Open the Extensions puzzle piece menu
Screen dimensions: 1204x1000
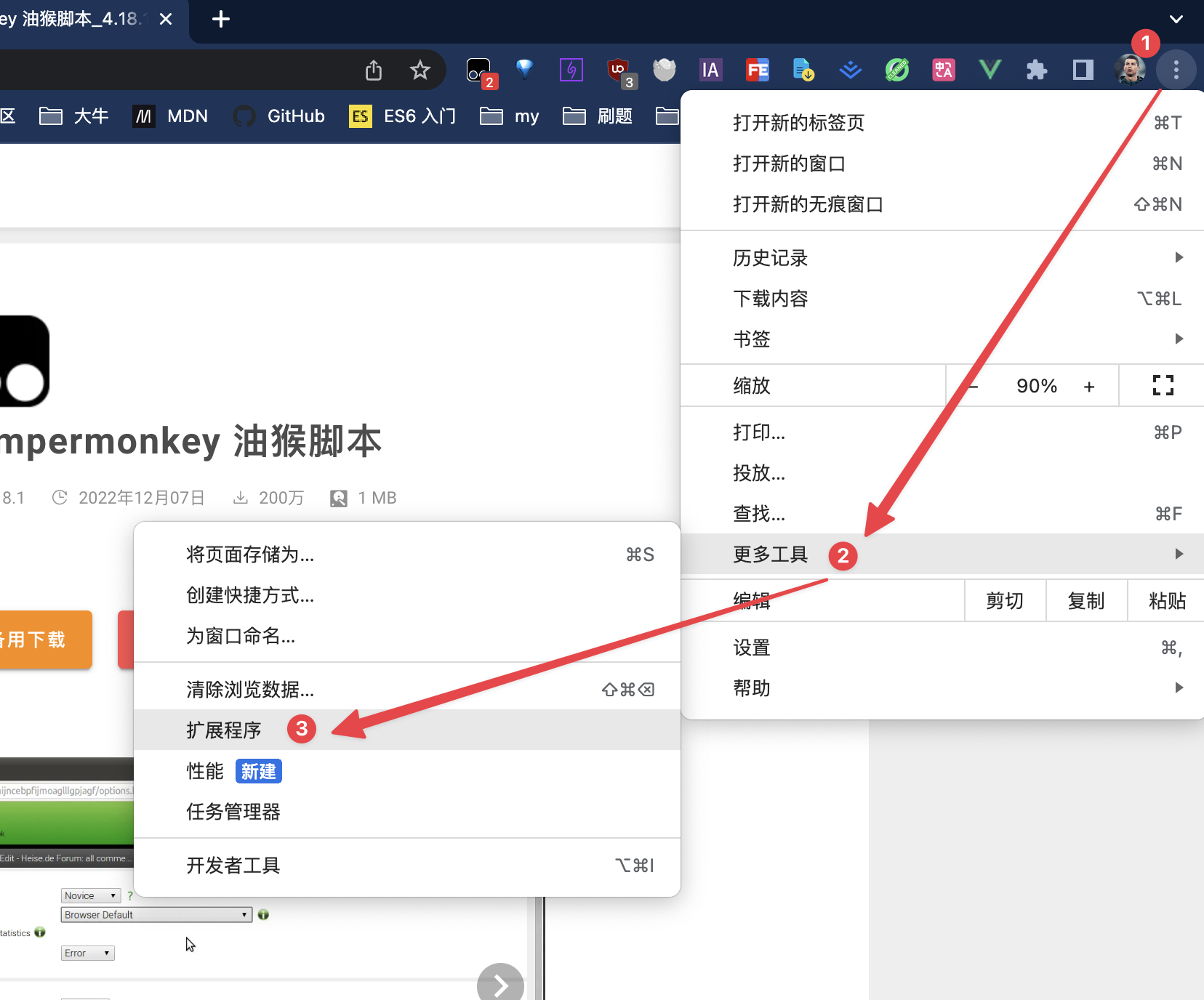click(1036, 70)
